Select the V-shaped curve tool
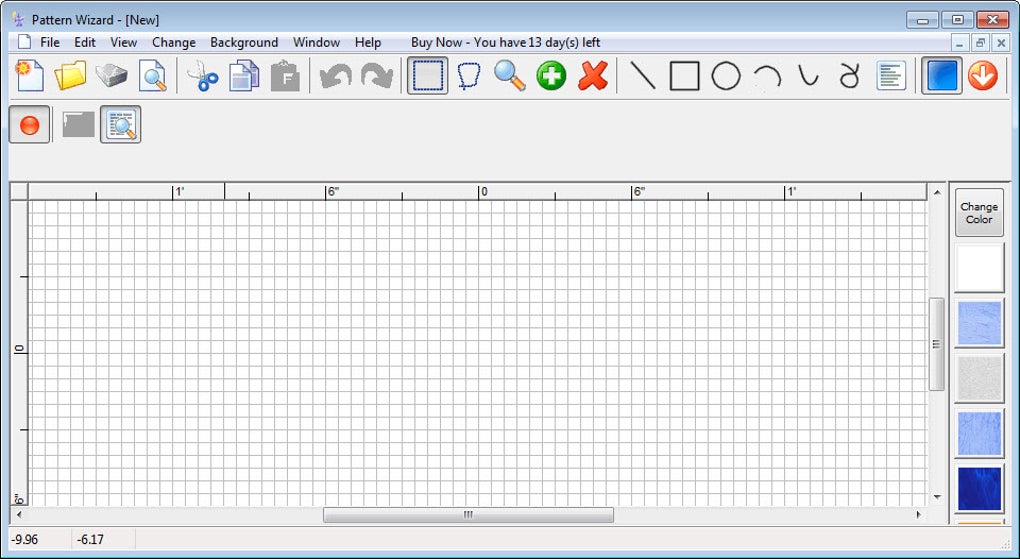The image size is (1020, 559). point(809,75)
